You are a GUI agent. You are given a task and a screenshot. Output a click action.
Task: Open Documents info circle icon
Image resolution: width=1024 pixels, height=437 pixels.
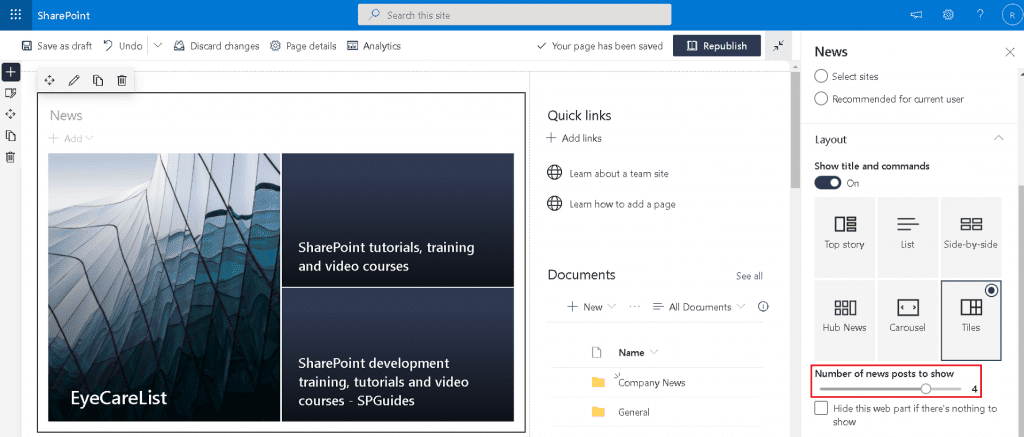pyautogui.click(x=762, y=306)
